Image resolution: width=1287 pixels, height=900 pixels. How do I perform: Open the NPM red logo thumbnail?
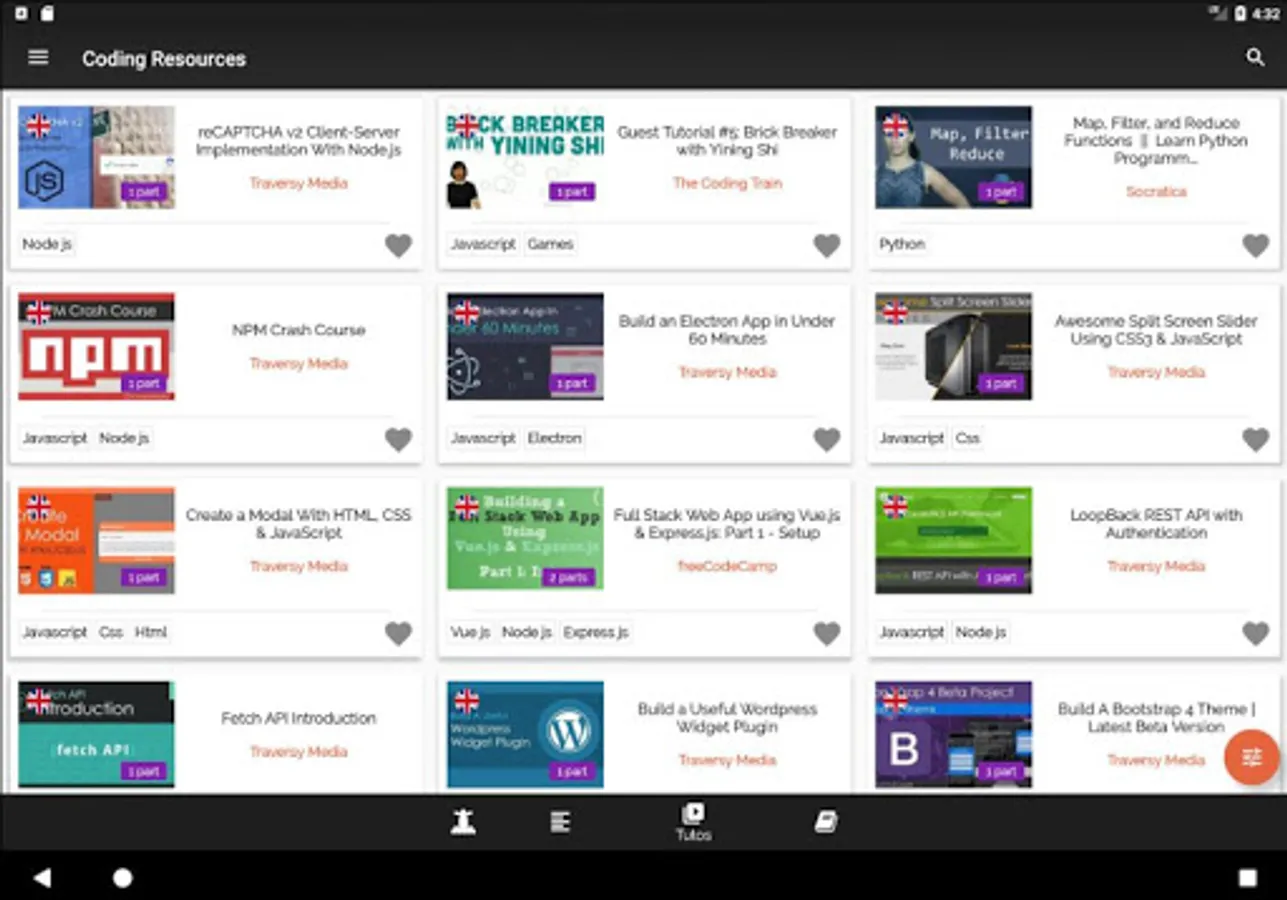click(x=96, y=346)
